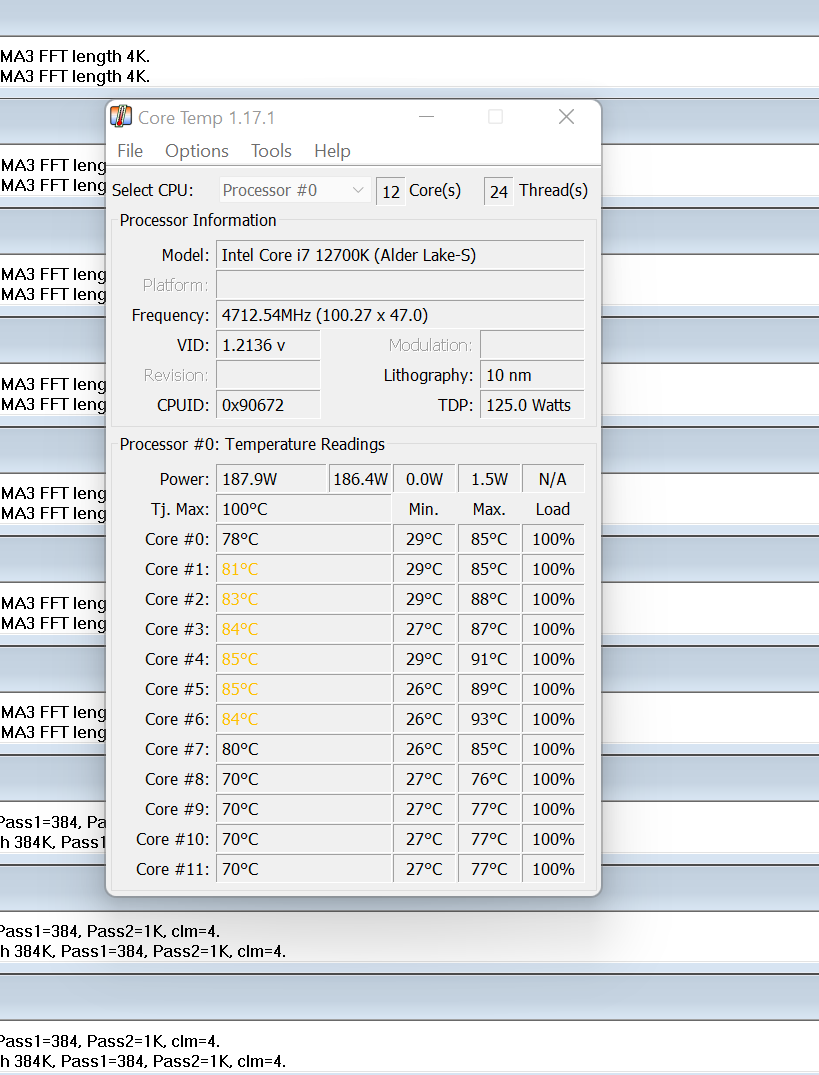Click the CPUID value 0x90672
This screenshot has height=1075, width=819.
[268, 405]
